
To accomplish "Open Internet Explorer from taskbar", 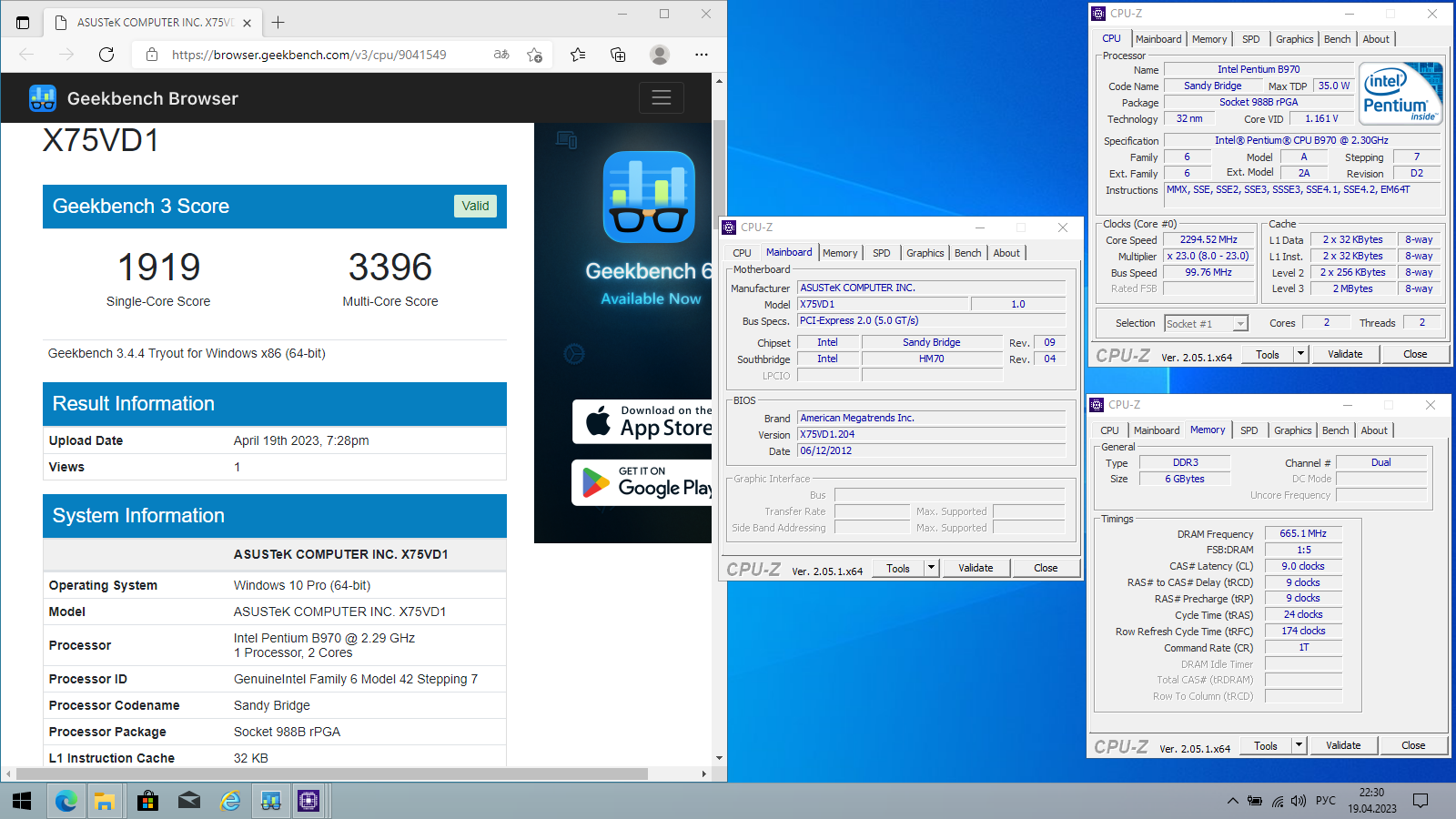I will (x=231, y=801).
